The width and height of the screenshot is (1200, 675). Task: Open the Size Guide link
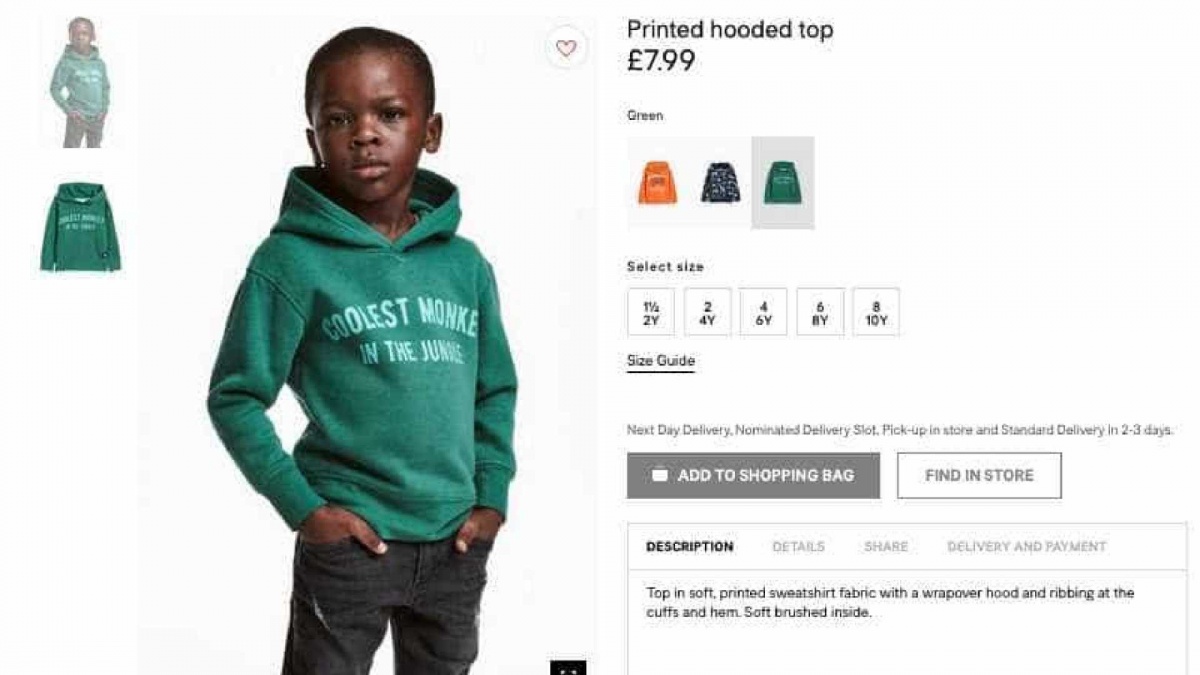pos(661,361)
